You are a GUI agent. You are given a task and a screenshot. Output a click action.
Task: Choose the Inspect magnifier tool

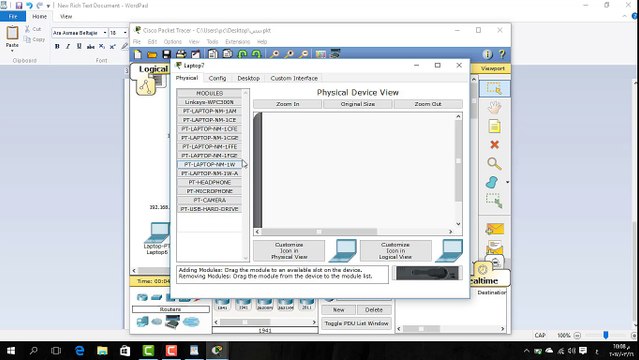tap(494, 163)
